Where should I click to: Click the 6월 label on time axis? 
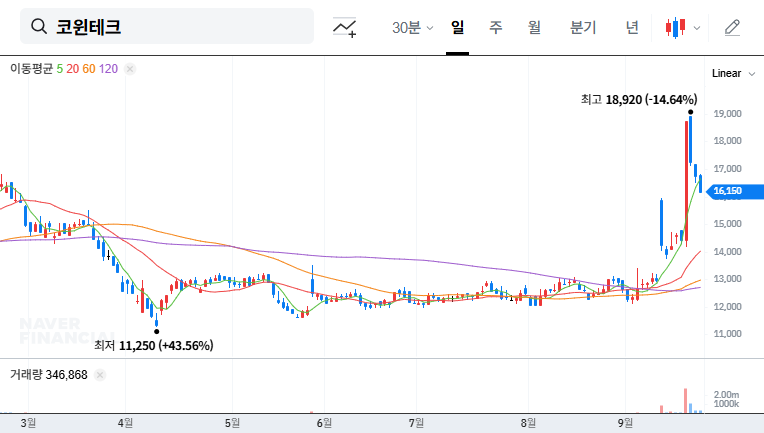click(324, 423)
